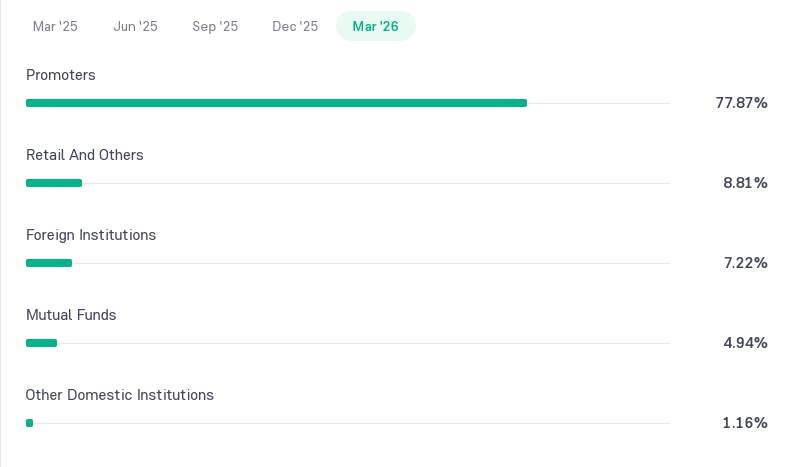Click the Promoters label

point(61,75)
